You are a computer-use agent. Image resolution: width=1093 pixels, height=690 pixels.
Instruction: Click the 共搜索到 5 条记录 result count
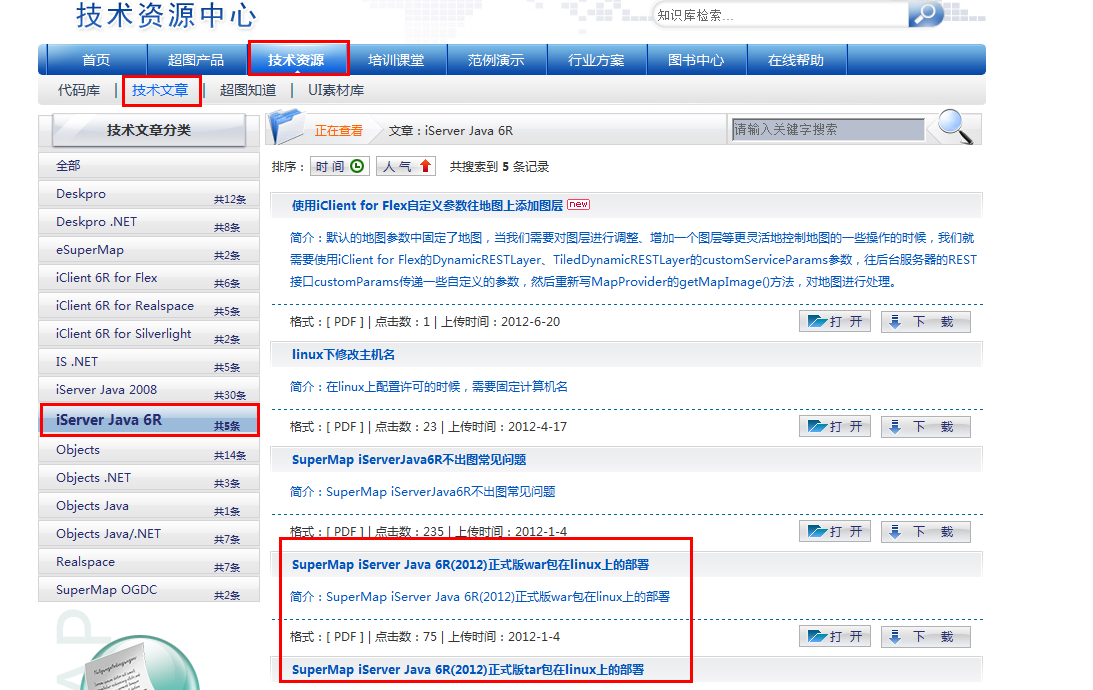tap(499, 167)
